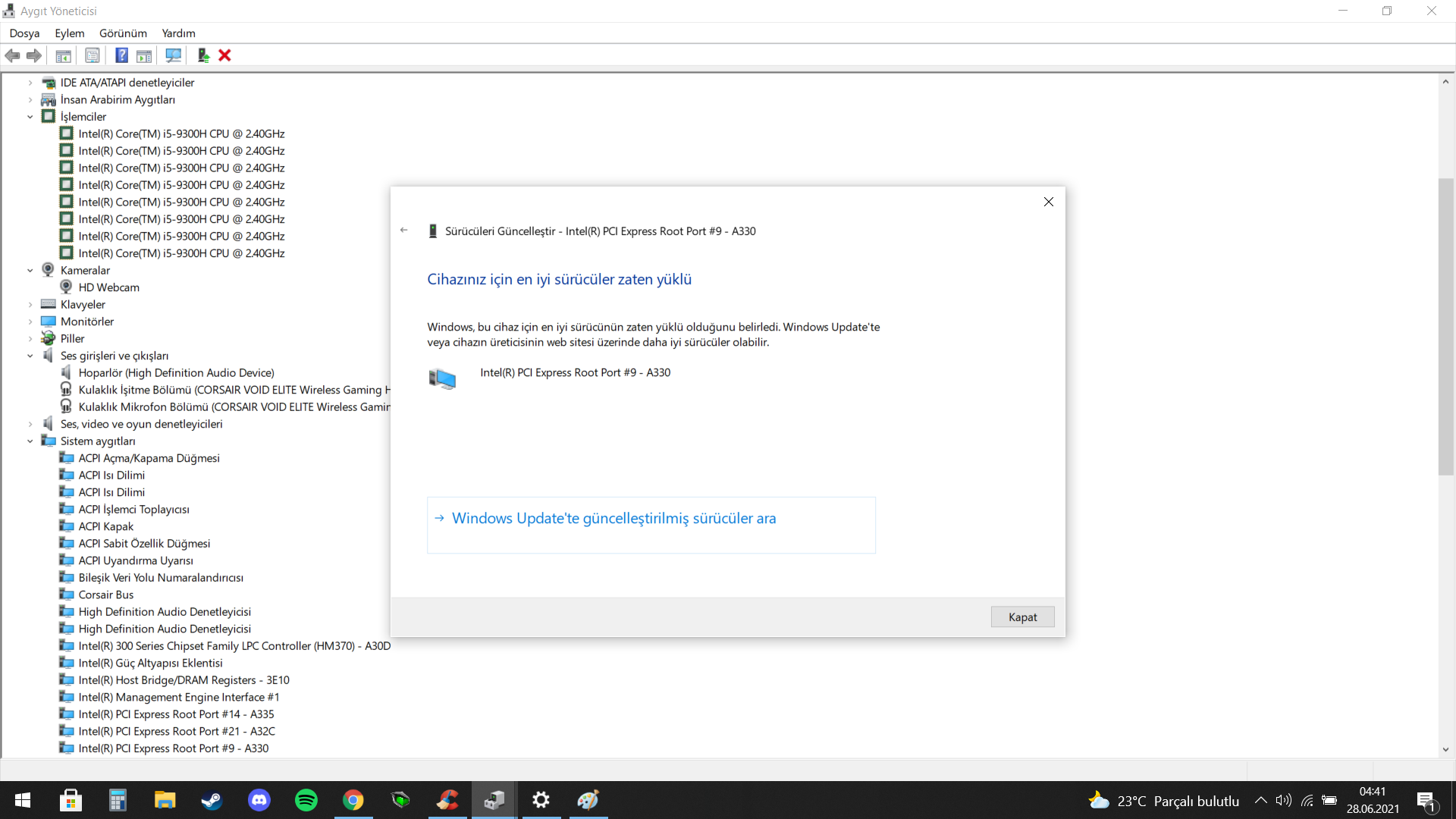
Task: Click the show/hide console tree icon
Action: click(64, 55)
